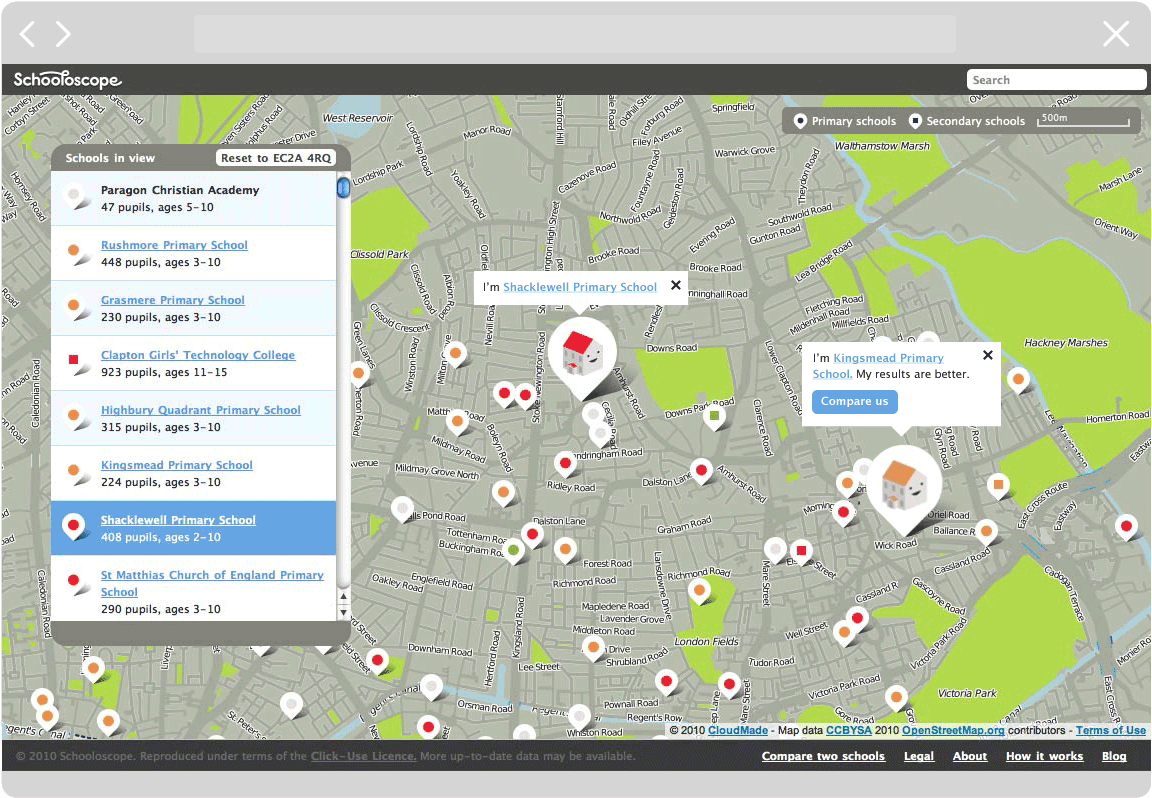Click the pin icon beside Rushmore Primary School
1152x798 pixels.
[74, 250]
